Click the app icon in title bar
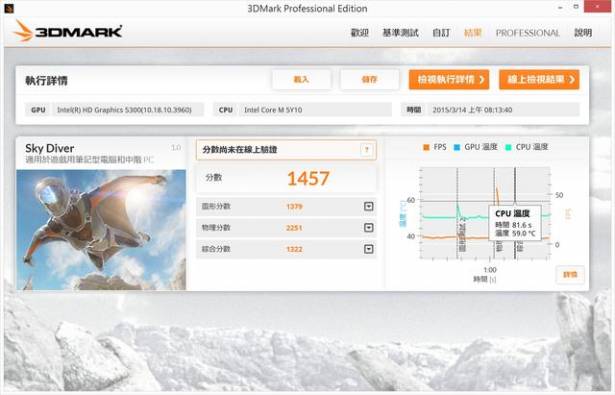This screenshot has width=615, height=395. [9, 8]
